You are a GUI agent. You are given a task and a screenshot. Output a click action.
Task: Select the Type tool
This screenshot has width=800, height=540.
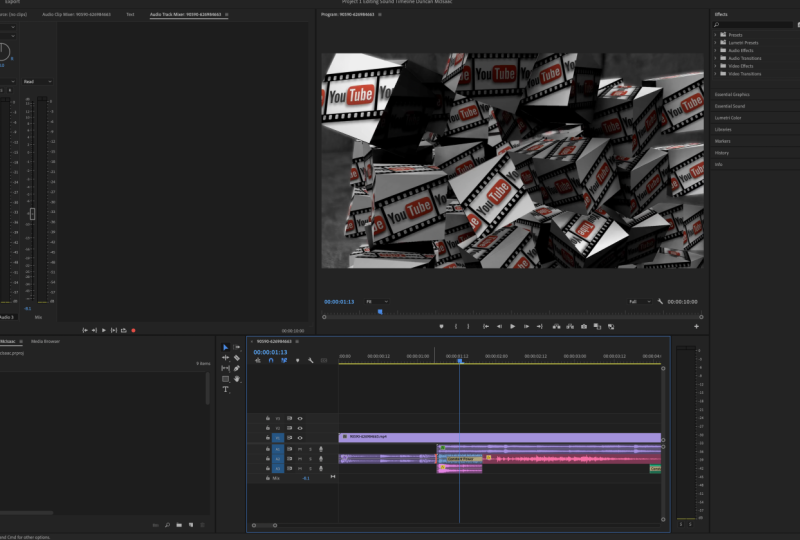pyautogui.click(x=226, y=389)
